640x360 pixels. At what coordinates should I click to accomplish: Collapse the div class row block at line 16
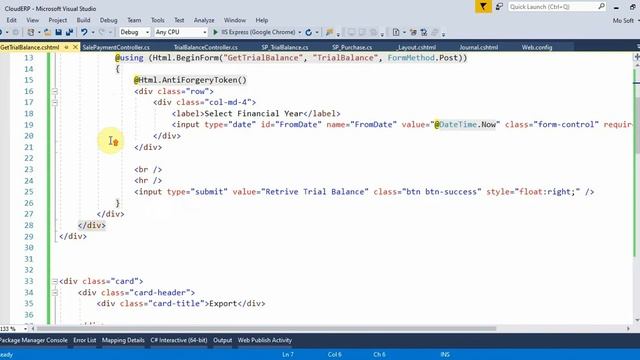tap(55, 91)
